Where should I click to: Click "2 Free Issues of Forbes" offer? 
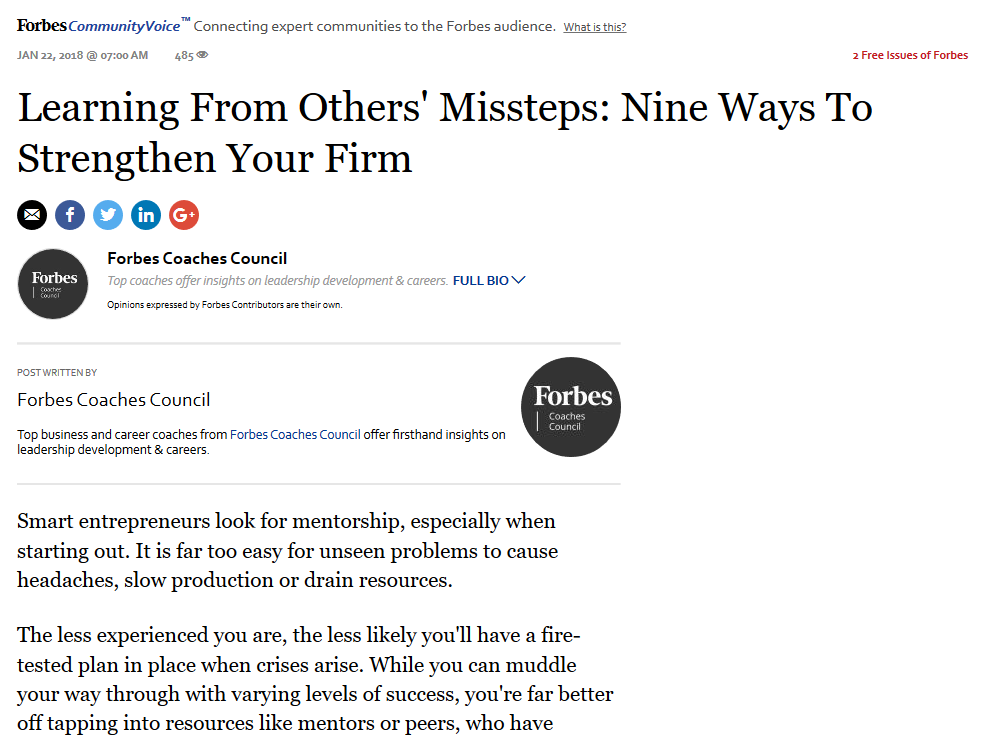[910, 56]
